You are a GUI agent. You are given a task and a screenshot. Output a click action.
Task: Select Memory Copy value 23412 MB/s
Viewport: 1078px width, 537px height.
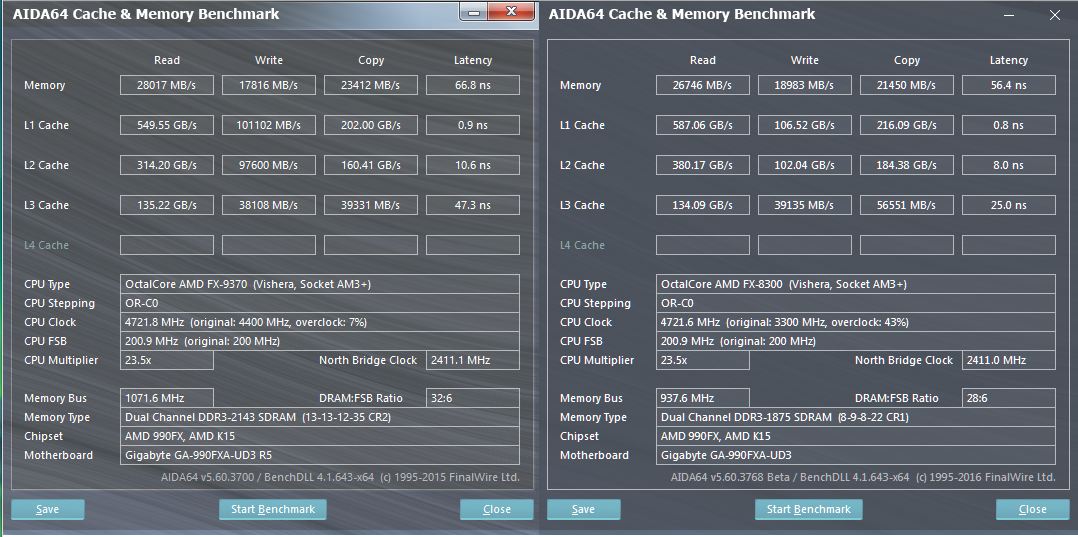tap(371, 85)
